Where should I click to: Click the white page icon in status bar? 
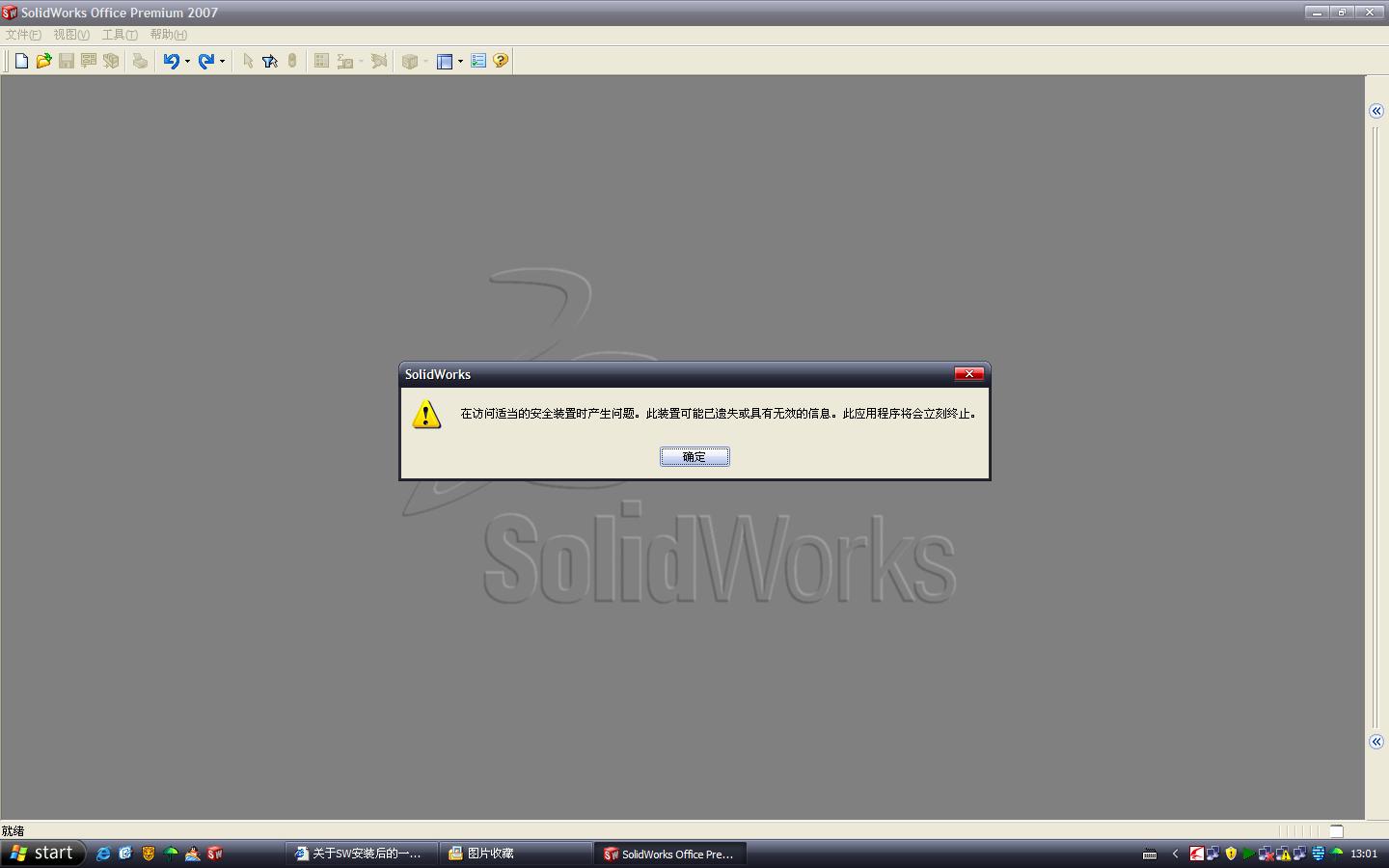pyautogui.click(x=1336, y=831)
